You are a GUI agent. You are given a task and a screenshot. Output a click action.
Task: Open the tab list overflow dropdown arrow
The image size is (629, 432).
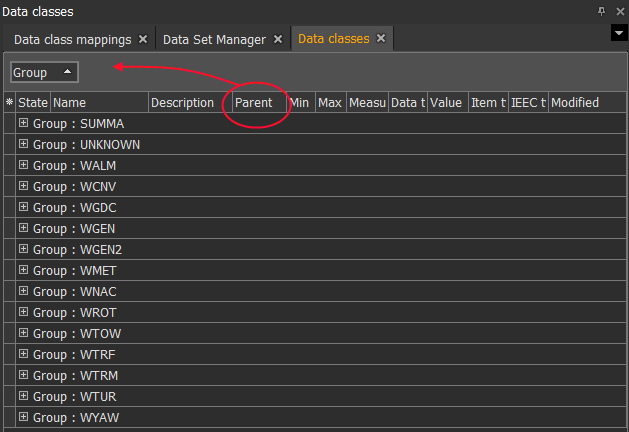click(x=617, y=34)
